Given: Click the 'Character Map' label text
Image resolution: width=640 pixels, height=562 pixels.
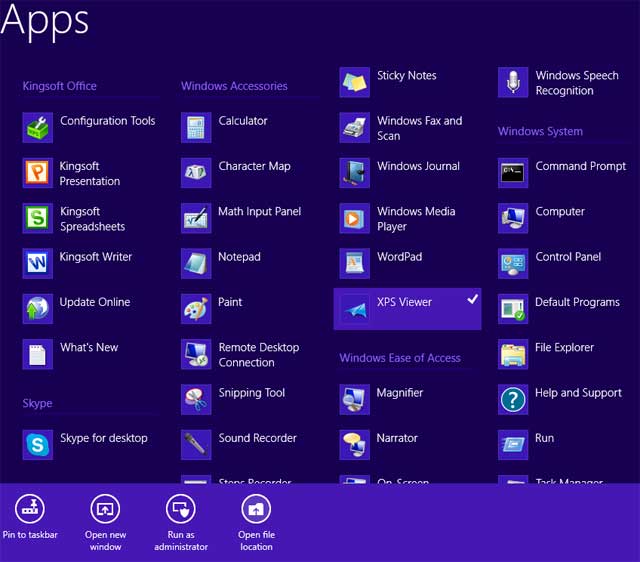Looking at the screenshot, I should [x=254, y=166].
